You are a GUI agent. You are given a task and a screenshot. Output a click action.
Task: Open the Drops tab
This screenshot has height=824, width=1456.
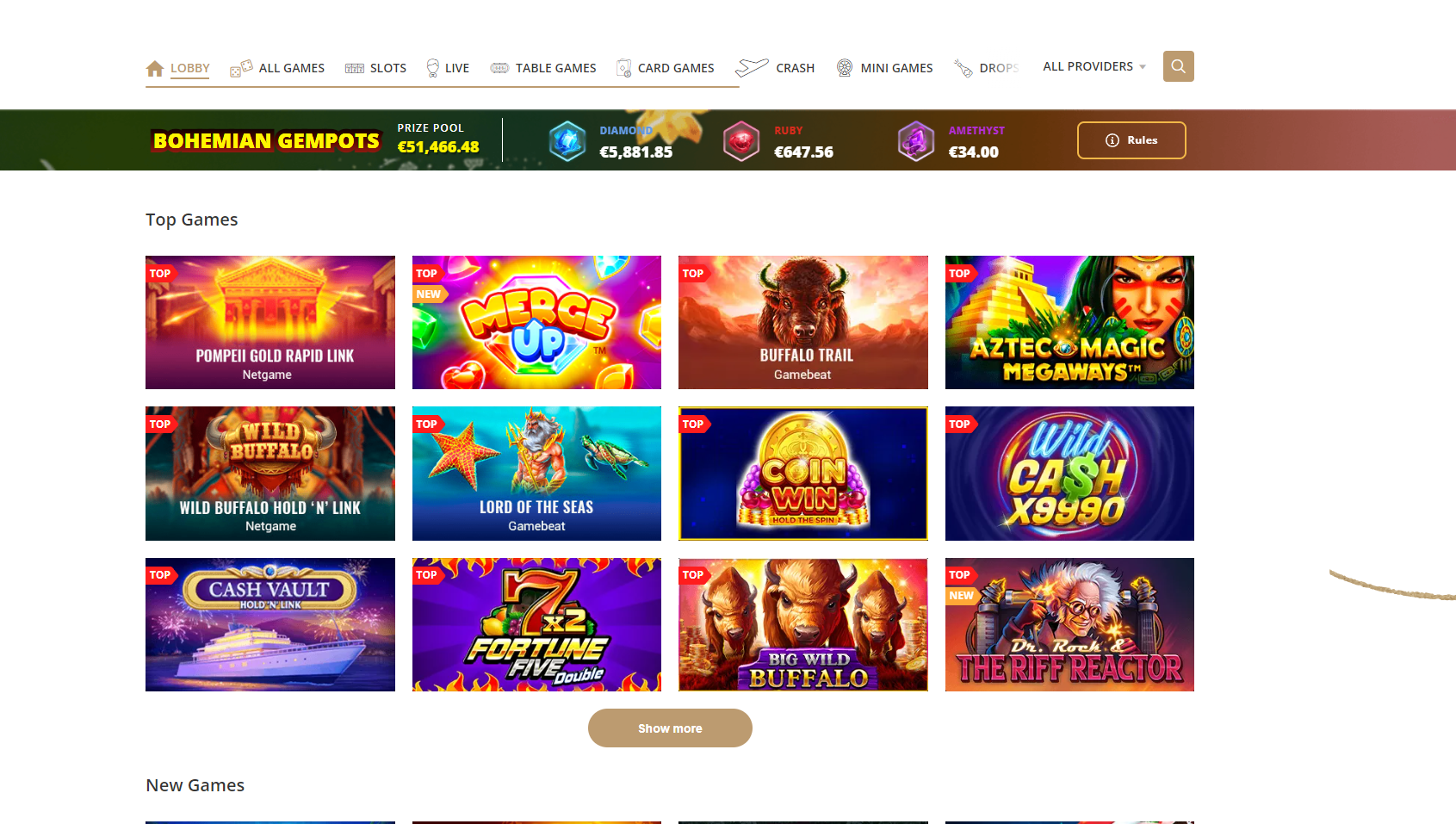(x=987, y=68)
